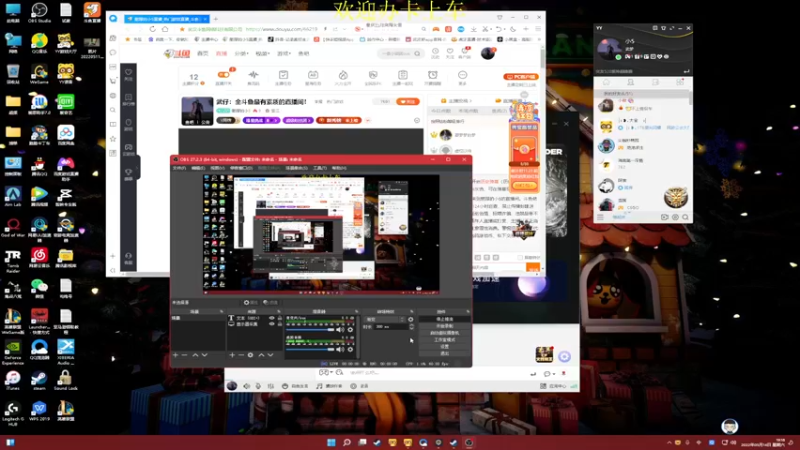
Task: Adjust first mixer track volume slider
Action: point(310,330)
